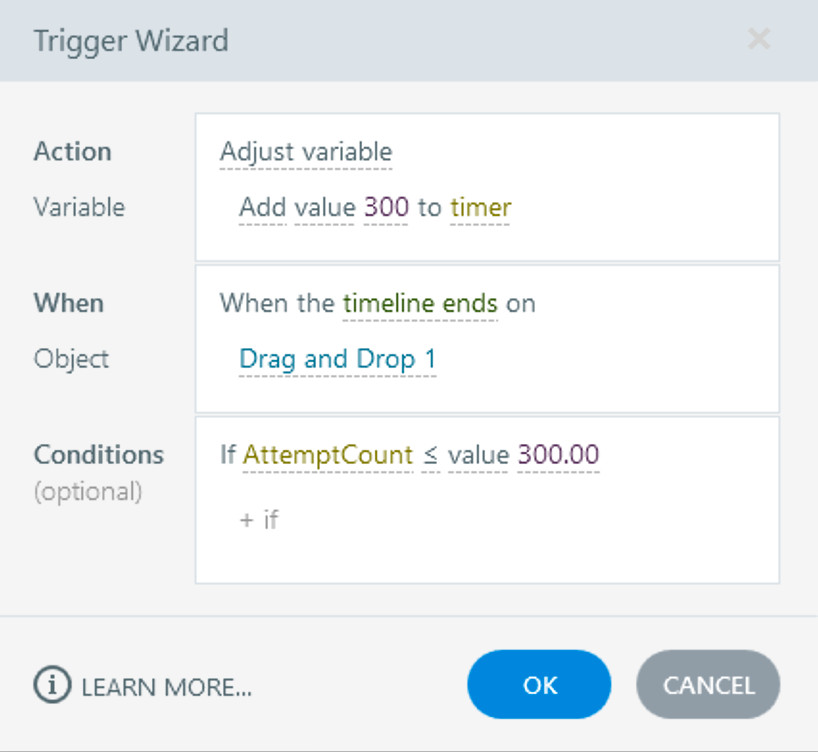Pick the Drag and Drop 1 object
The height and width of the screenshot is (752, 818).
(x=337, y=359)
